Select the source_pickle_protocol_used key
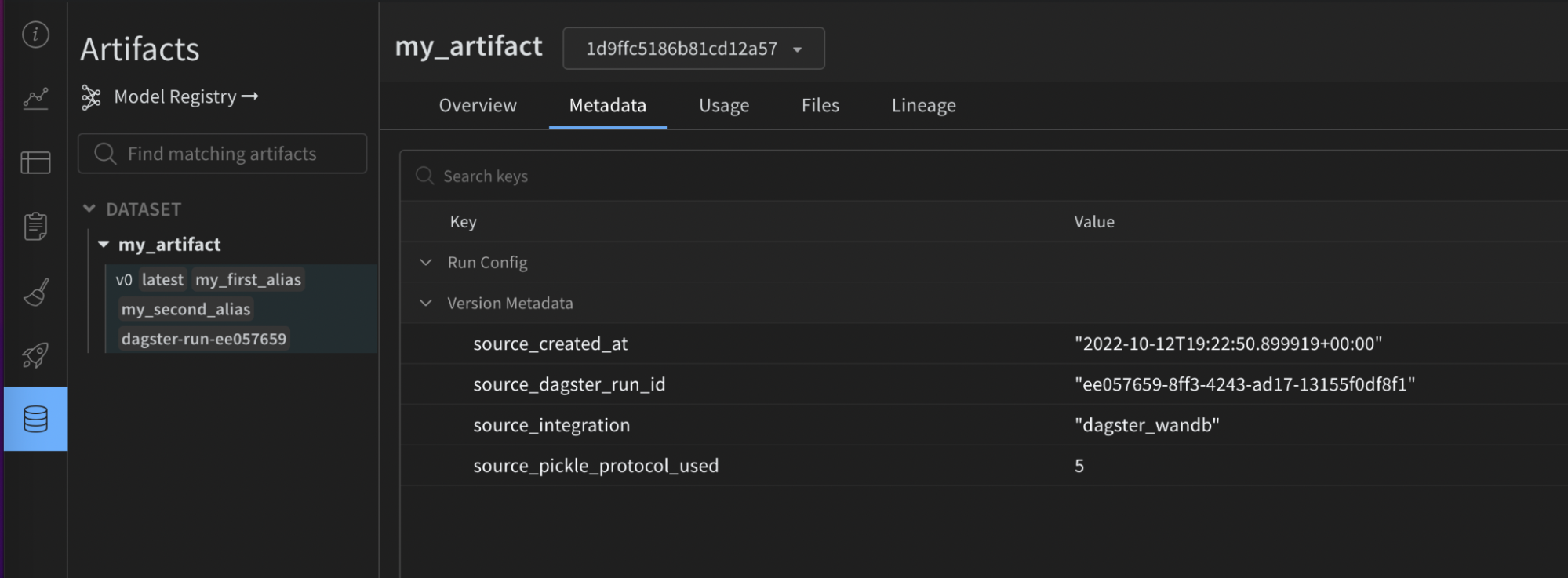Screen dimensions: 1568x578 tap(596, 466)
